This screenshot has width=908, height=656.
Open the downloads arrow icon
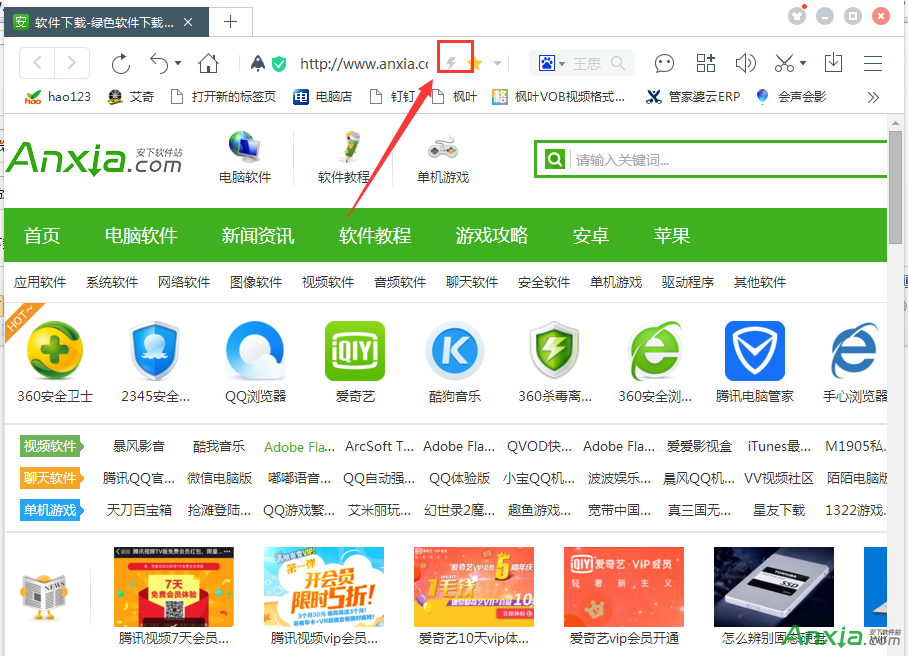[833, 63]
